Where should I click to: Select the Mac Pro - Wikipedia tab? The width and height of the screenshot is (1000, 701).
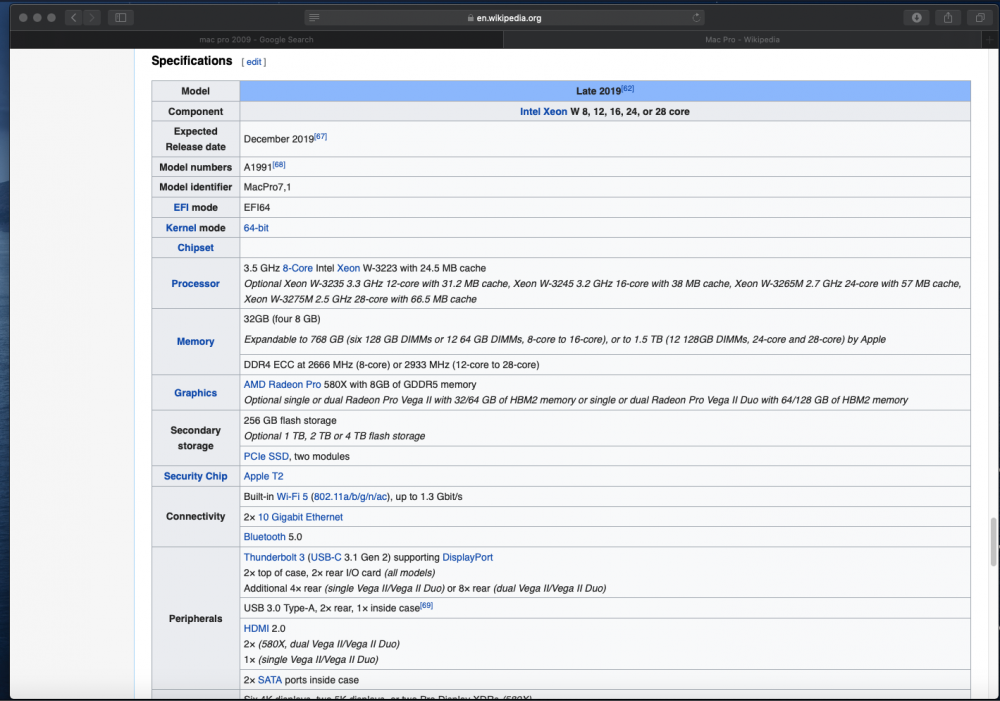tap(742, 40)
